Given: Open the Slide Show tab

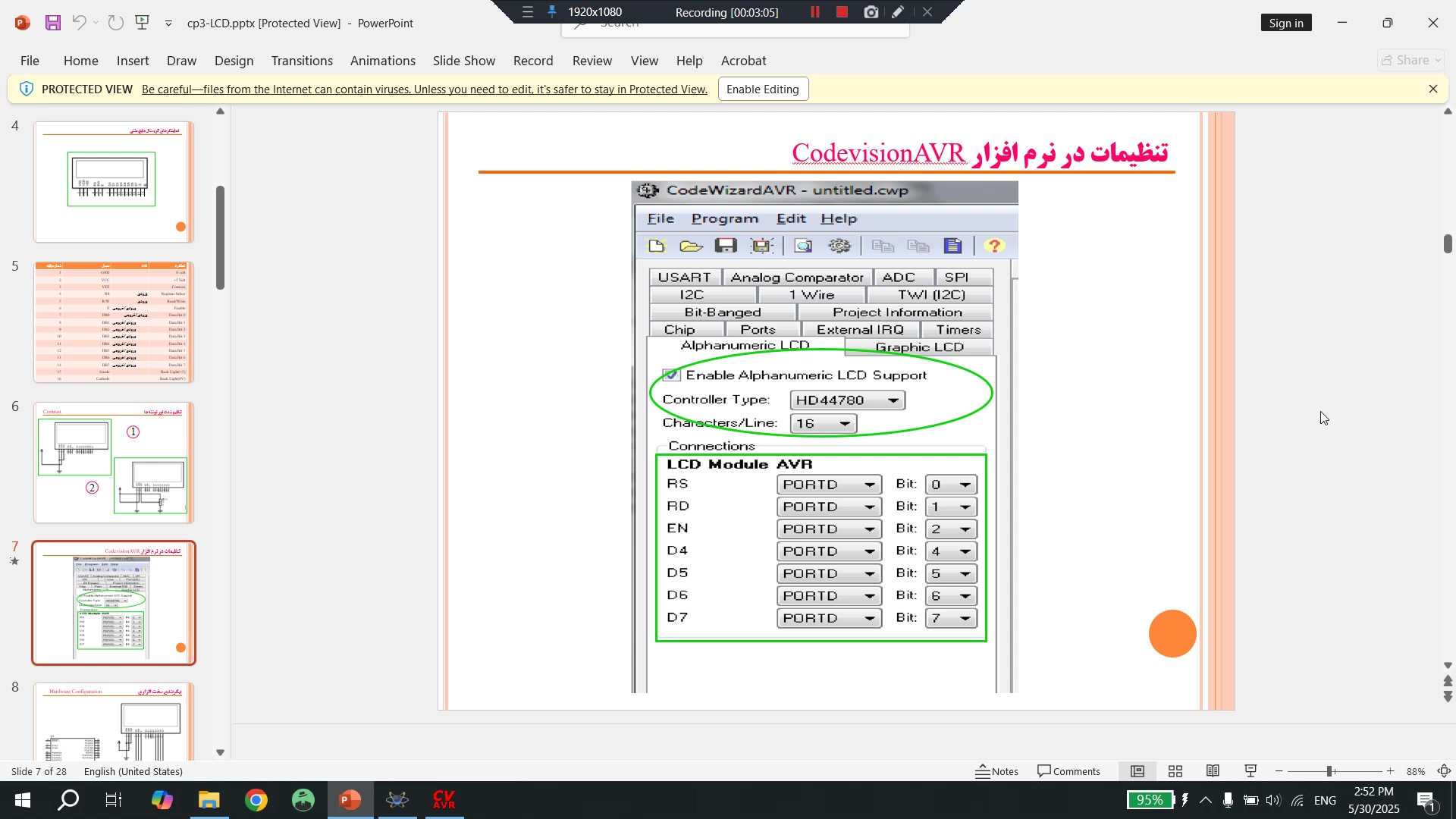Looking at the screenshot, I should (463, 61).
